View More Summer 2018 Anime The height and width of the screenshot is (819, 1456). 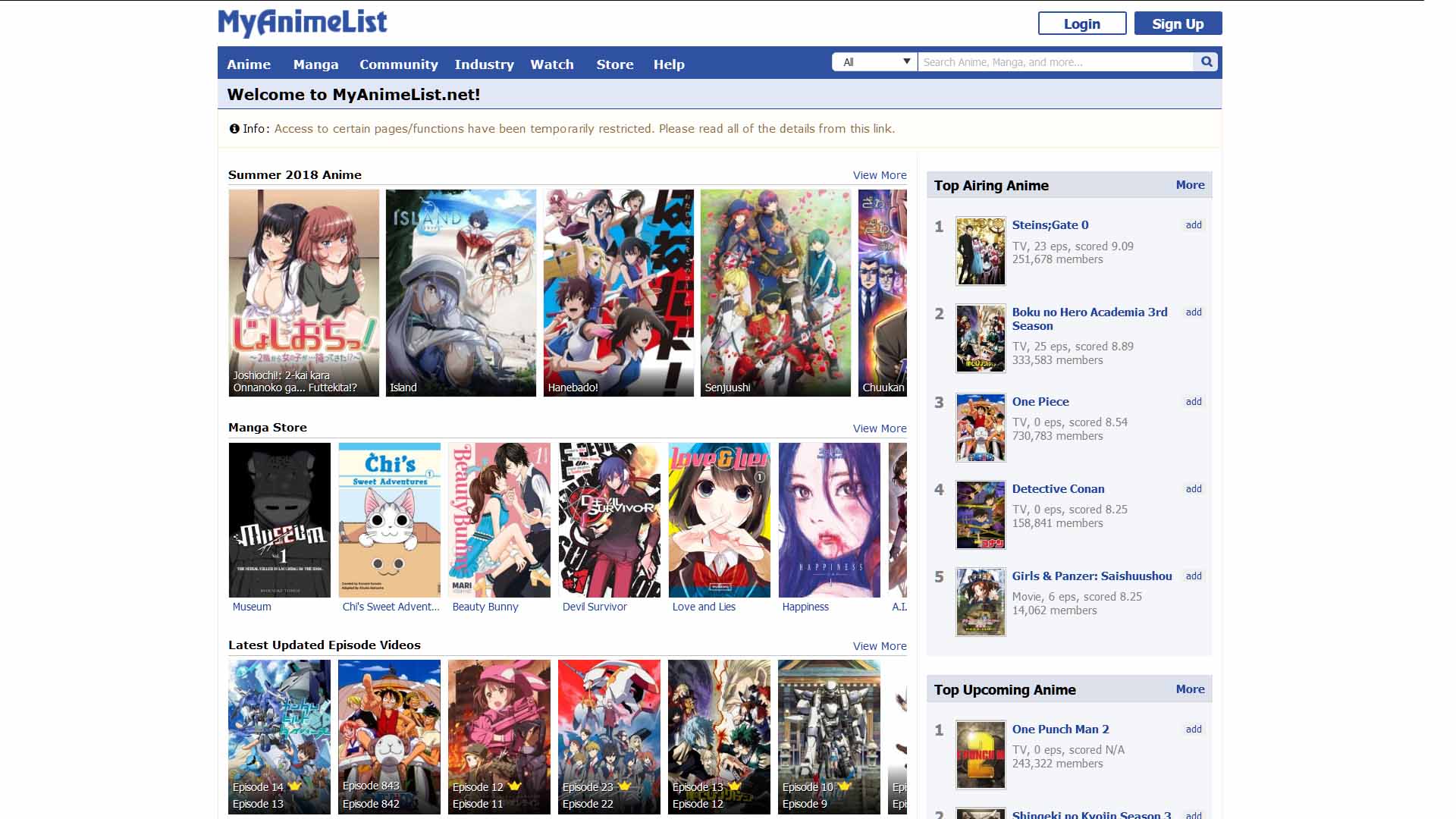pos(880,174)
